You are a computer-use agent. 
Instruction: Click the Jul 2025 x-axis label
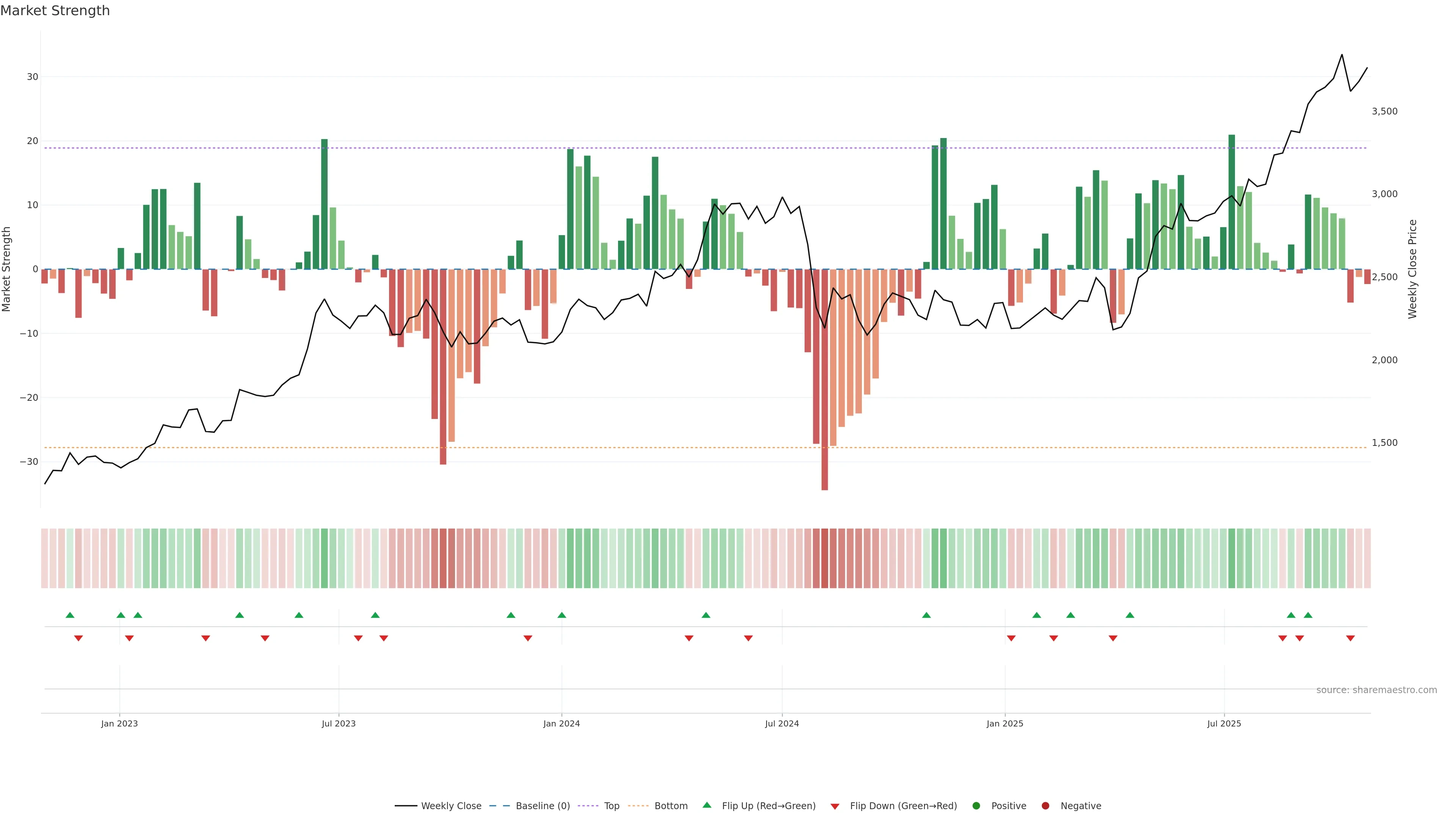pos(1224,723)
